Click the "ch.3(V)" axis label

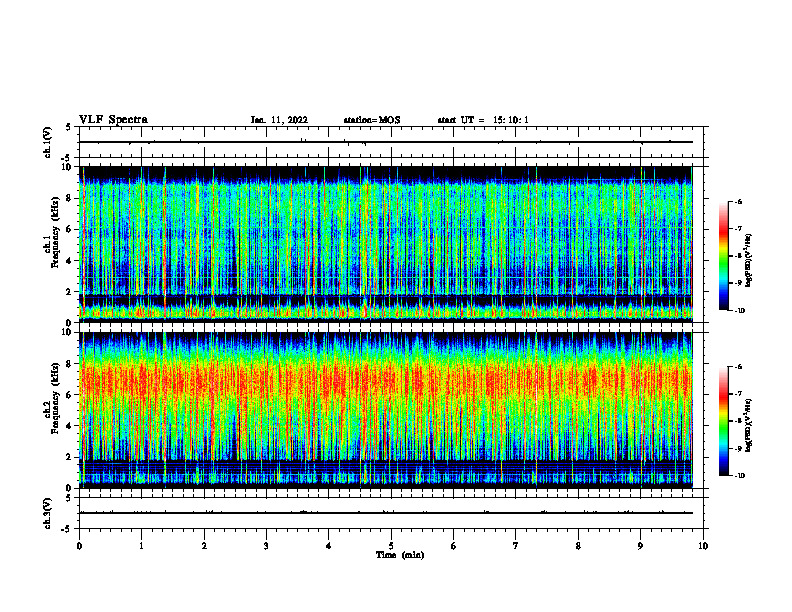click(x=47, y=513)
